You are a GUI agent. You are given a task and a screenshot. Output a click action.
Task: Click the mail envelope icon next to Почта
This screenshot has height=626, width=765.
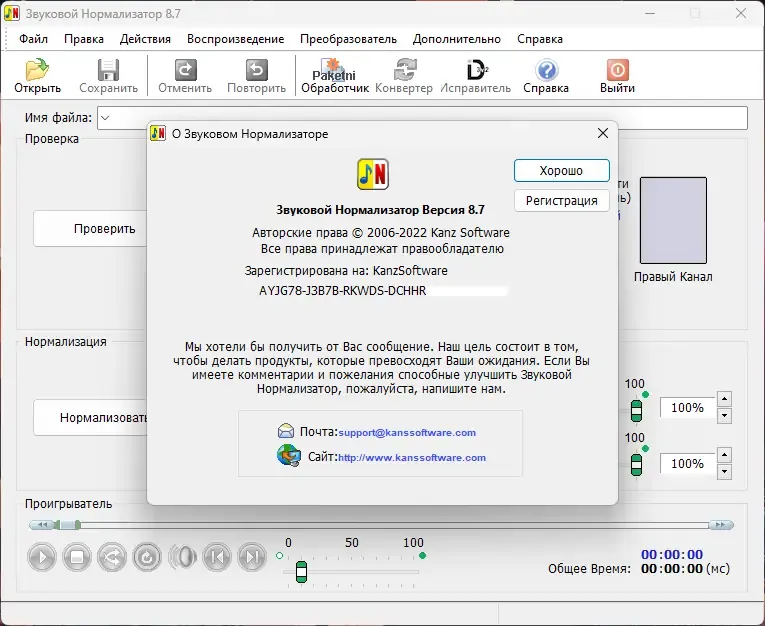286,431
